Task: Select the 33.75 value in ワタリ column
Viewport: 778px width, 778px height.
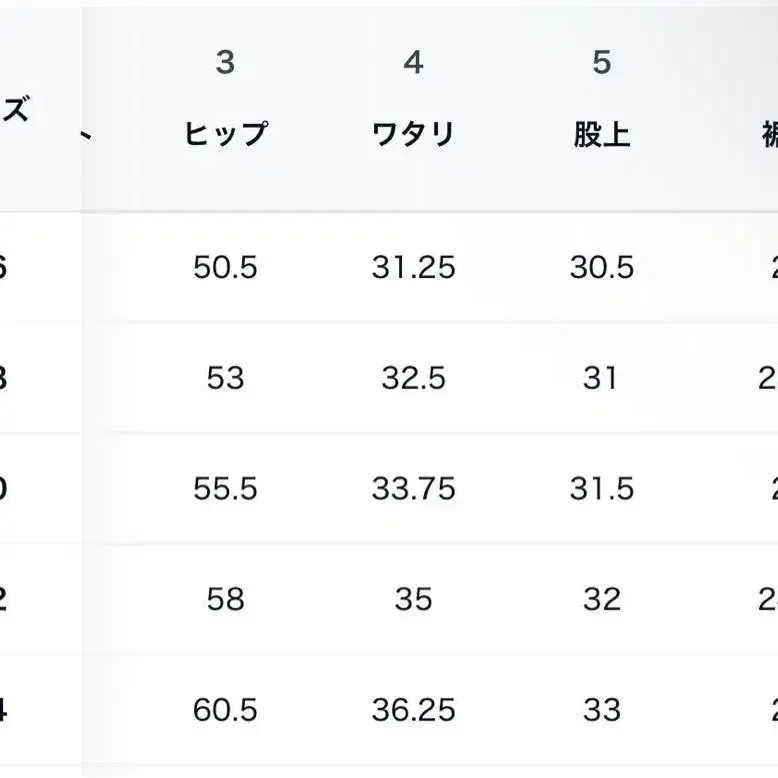Action: (413, 489)
